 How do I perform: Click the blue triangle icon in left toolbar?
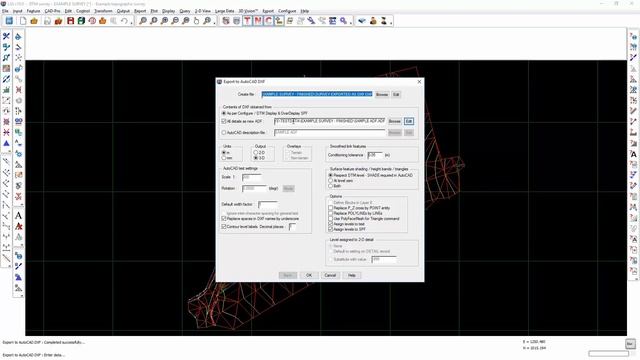click(x=6, y=143)
